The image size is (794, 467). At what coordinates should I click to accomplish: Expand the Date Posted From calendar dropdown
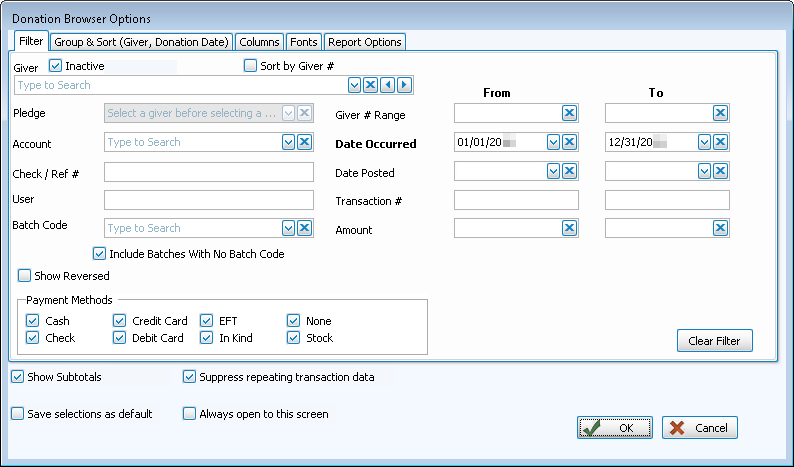pos(553,172)
